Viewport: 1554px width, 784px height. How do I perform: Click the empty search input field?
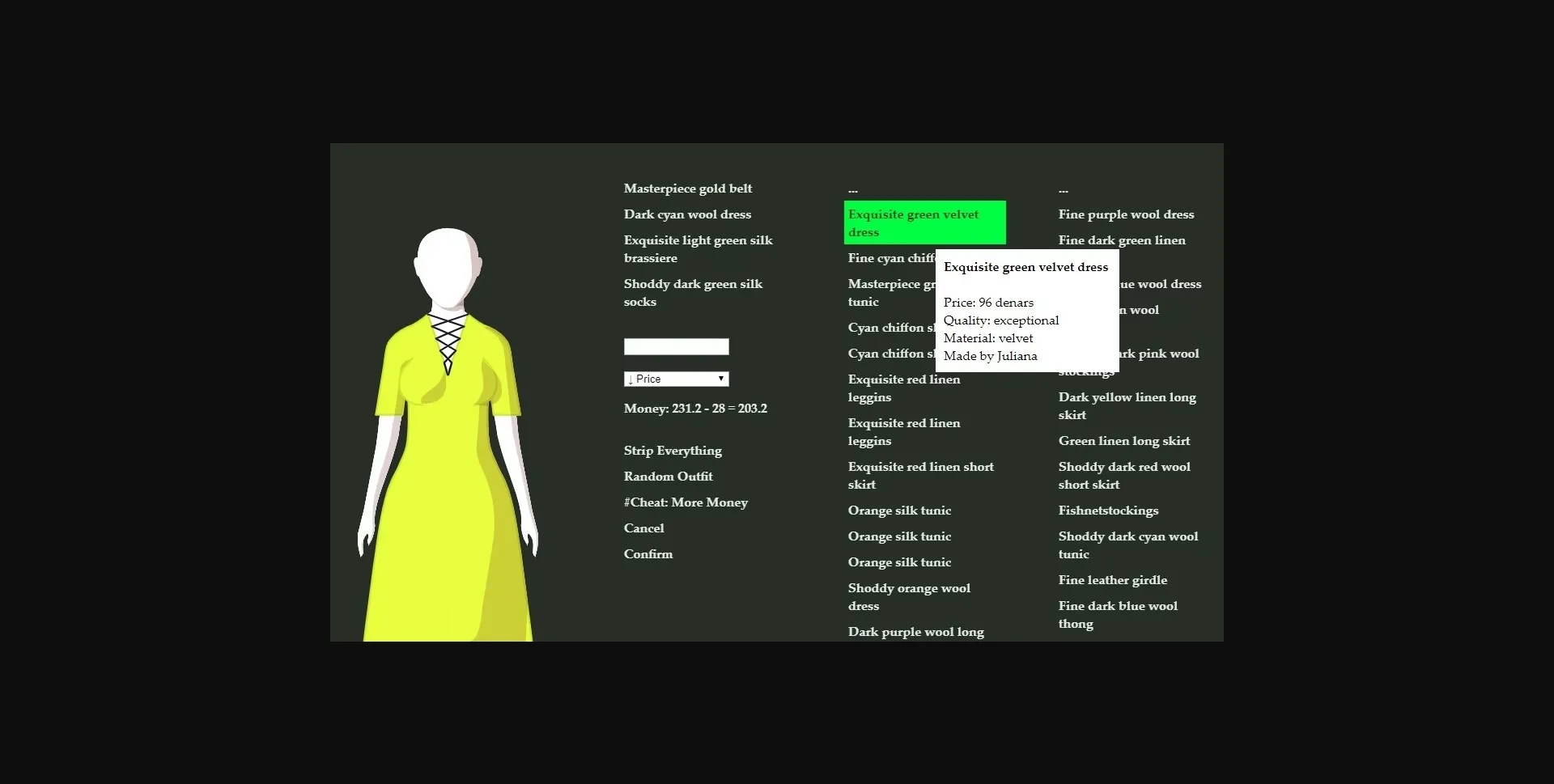[675, 346]
